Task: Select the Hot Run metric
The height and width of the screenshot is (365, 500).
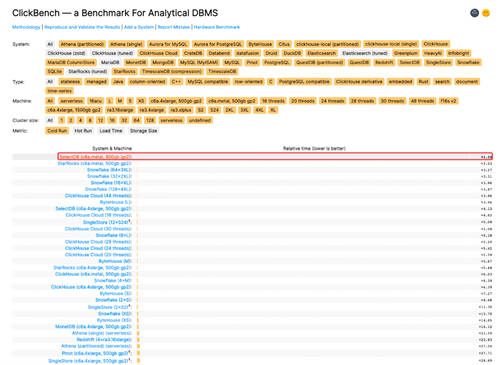Action: coord(83,131)
